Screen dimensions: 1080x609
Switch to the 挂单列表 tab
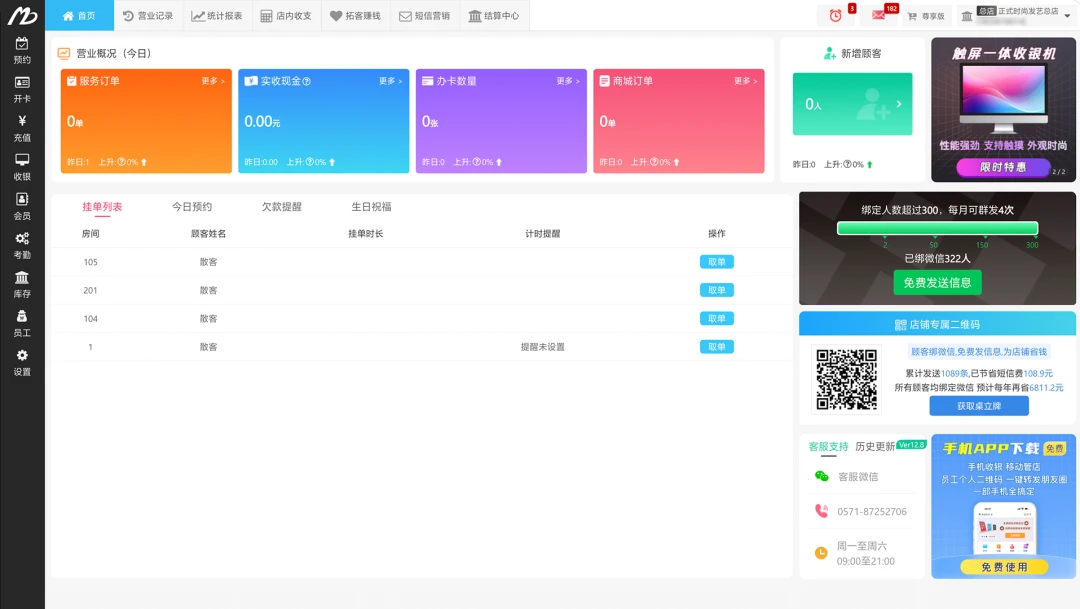(x=102, y=207)
